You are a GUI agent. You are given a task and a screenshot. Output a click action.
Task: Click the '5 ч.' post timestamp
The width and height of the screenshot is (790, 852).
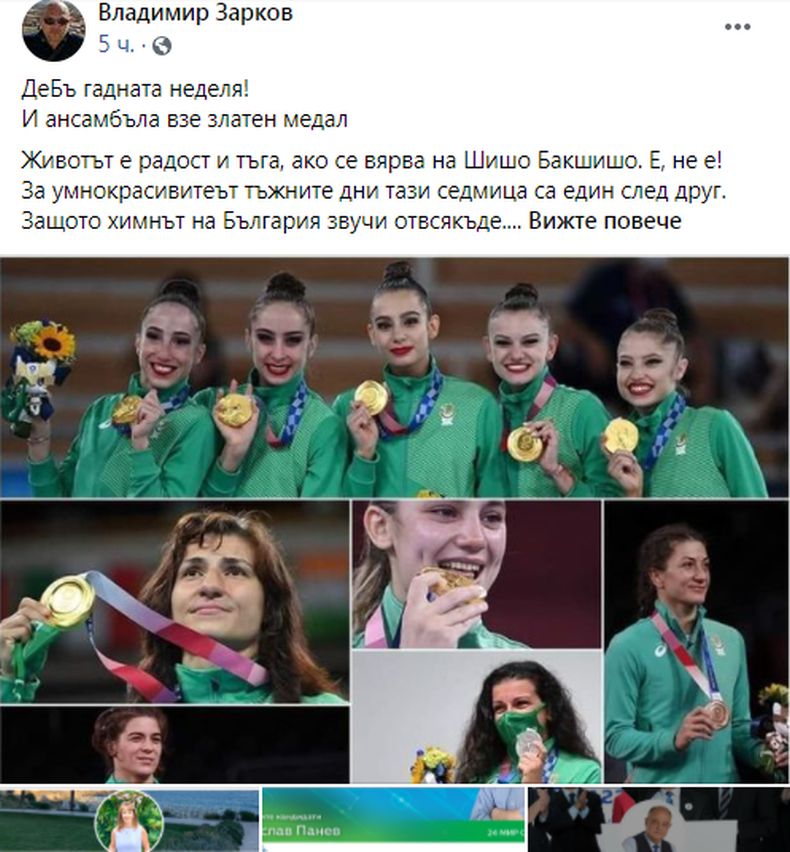(116, 45)
